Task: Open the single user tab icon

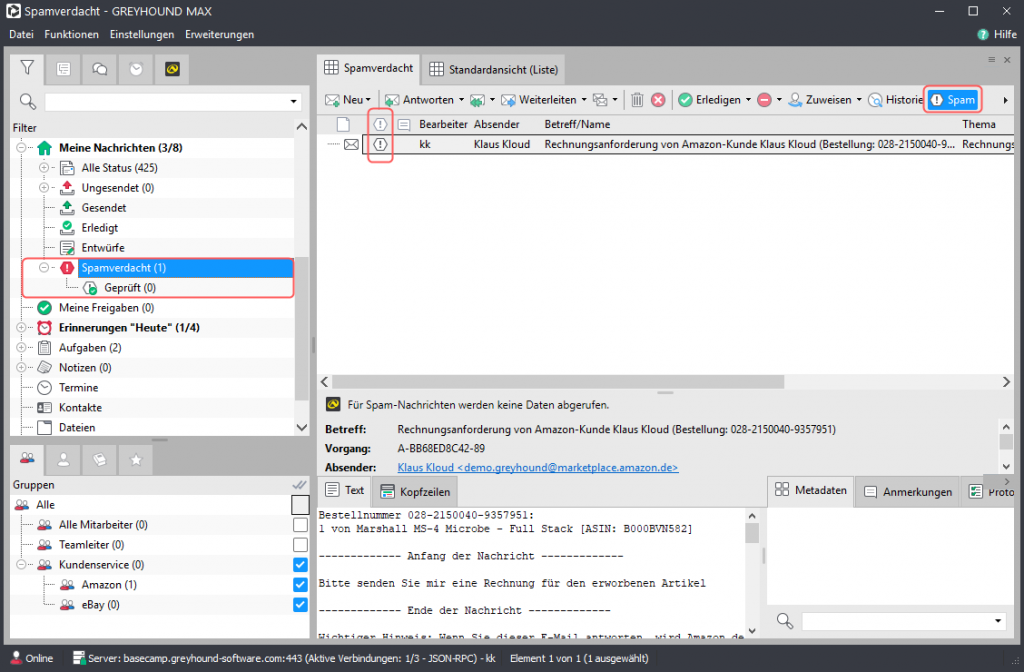Action: [x=63, y=460]
